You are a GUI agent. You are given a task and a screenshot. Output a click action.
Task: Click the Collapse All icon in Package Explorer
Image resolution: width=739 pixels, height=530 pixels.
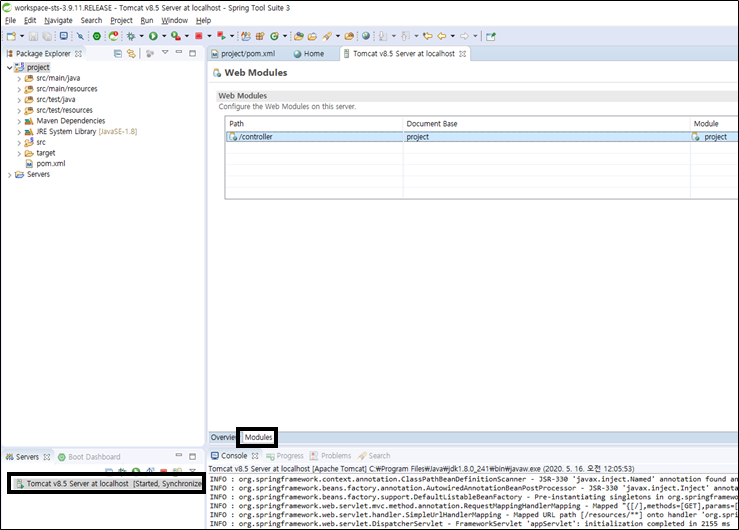point(118,54)
